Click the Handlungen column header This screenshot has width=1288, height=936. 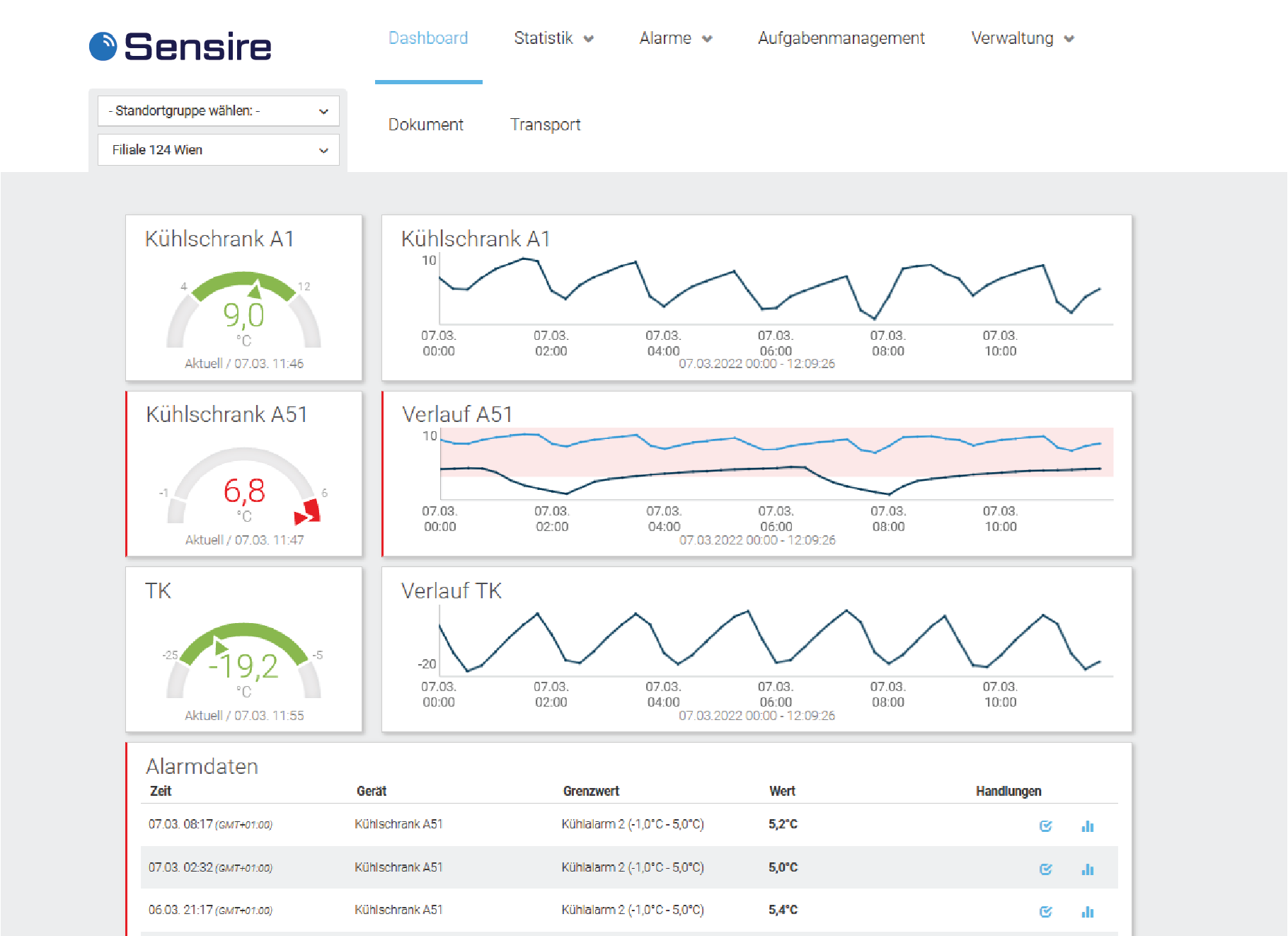(1008, 791)
